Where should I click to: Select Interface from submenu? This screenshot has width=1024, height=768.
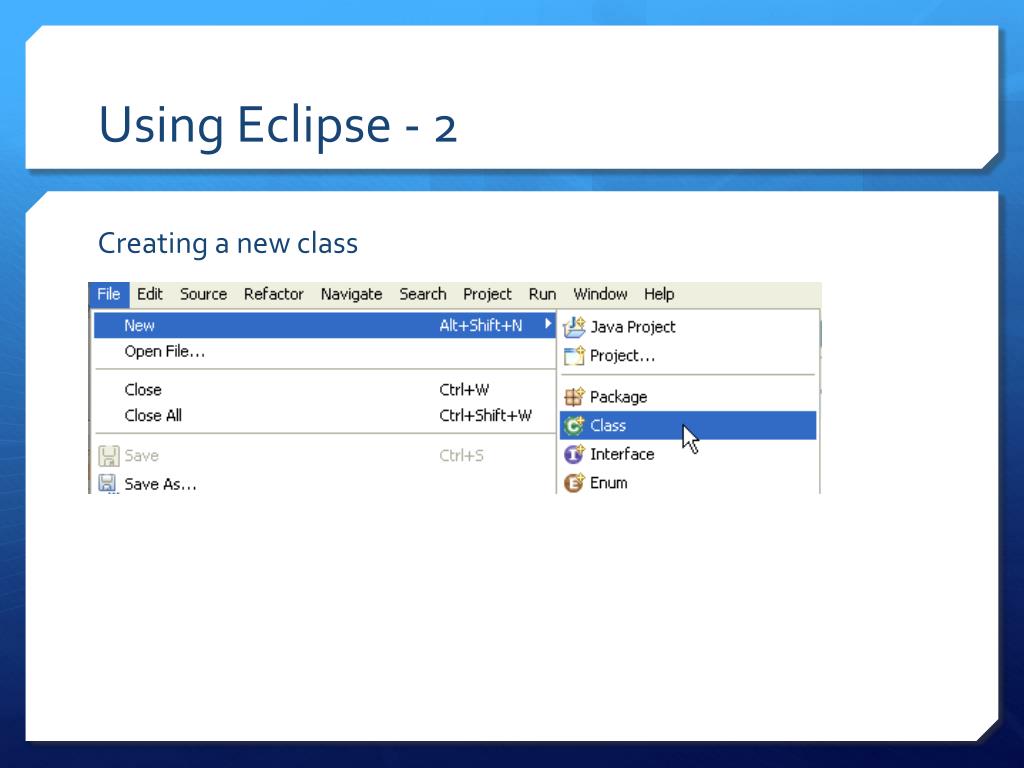coord(688,454)
